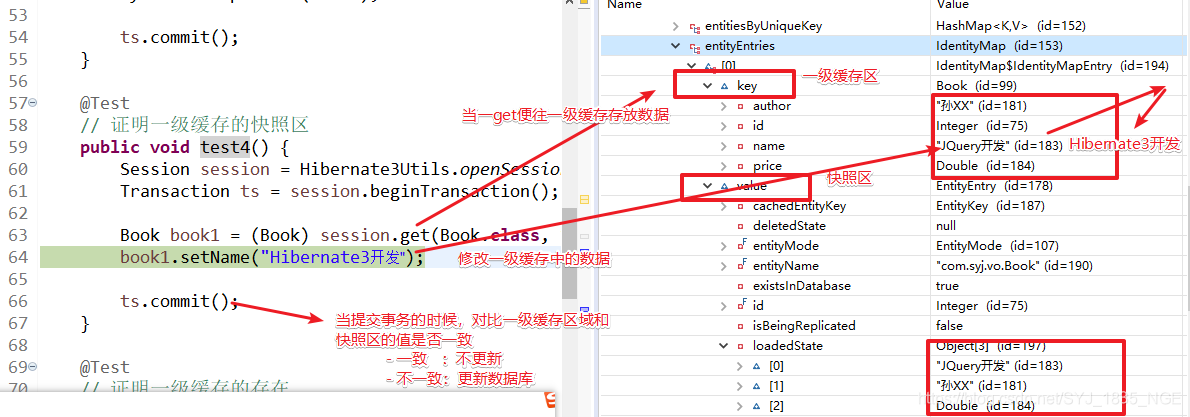Click the value HashMap<K,V> (id=152)
The height and width of the screenshot is (417, 1190).
pos(1011,27)
